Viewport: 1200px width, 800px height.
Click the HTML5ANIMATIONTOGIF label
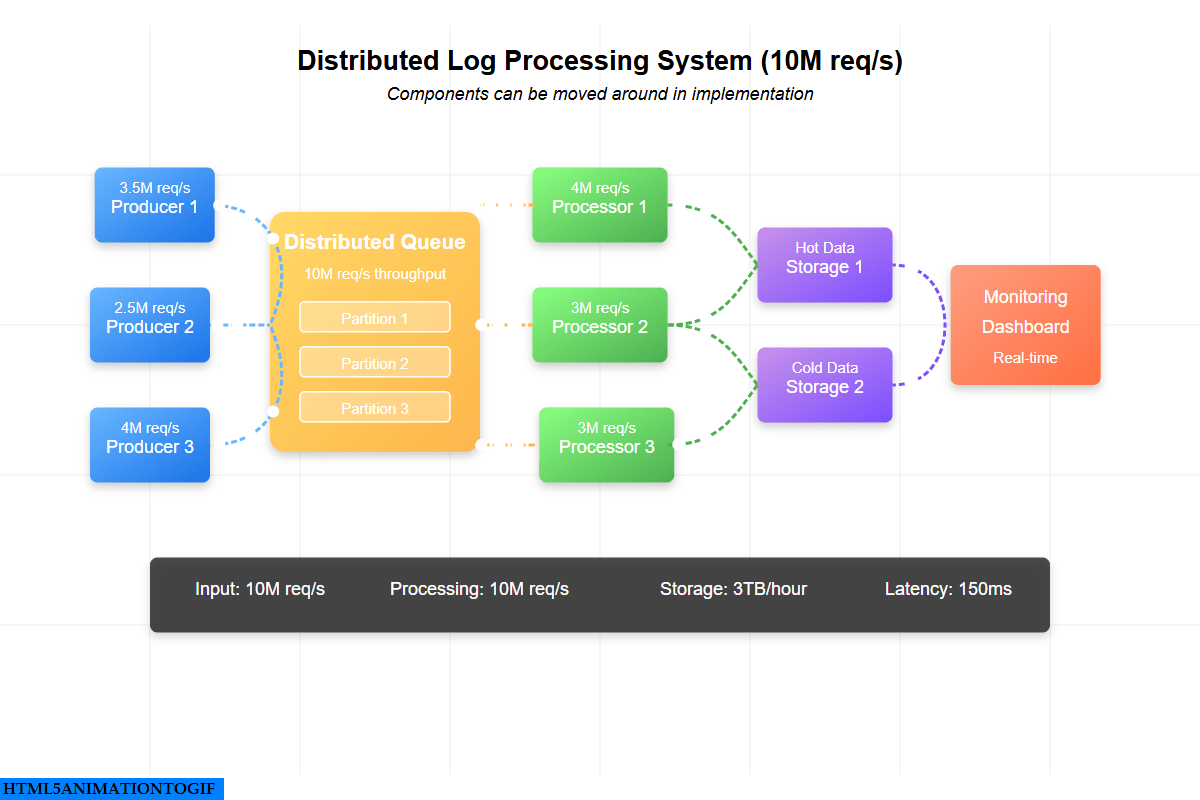click(x=111, y=789)
